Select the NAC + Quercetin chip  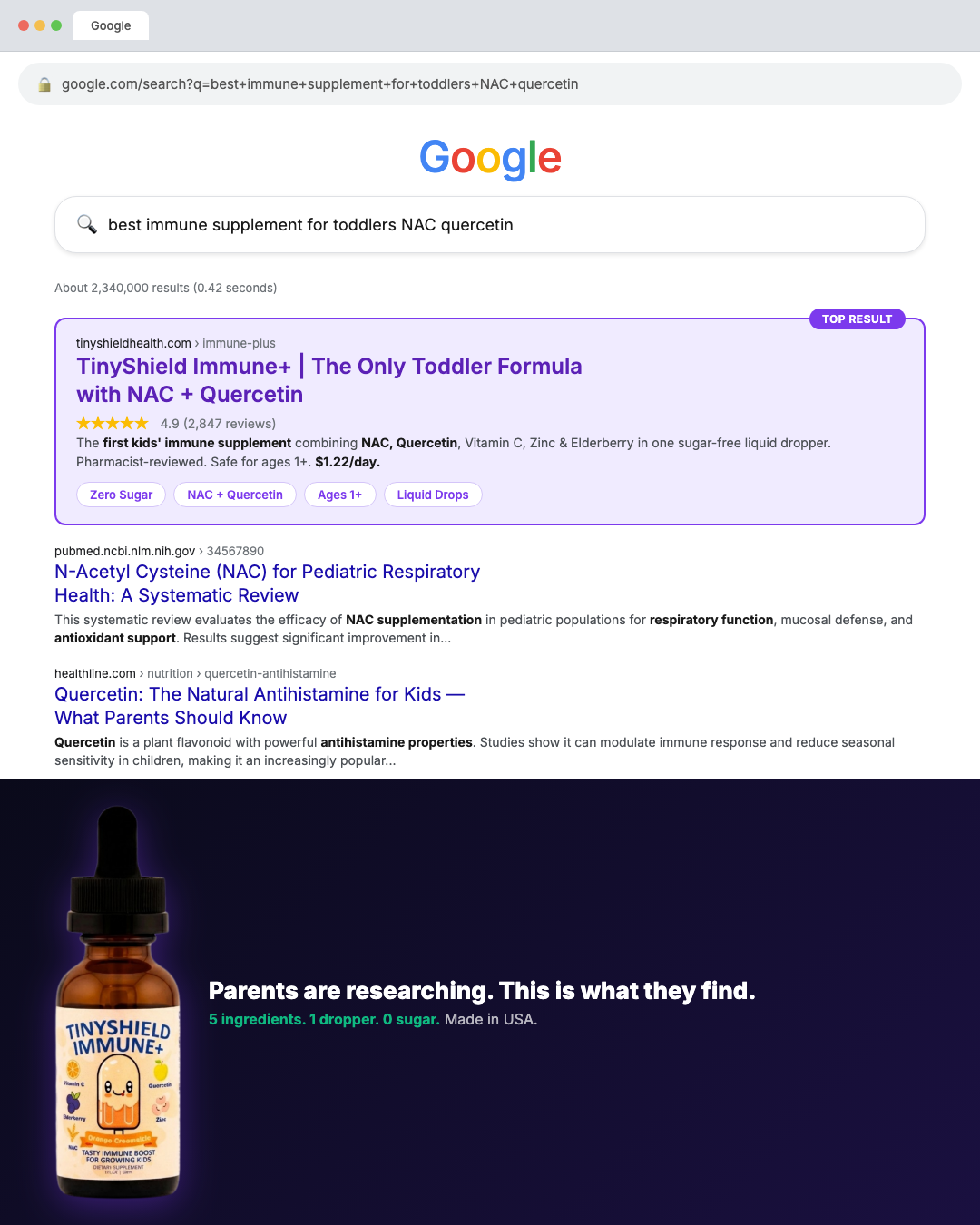235,495
